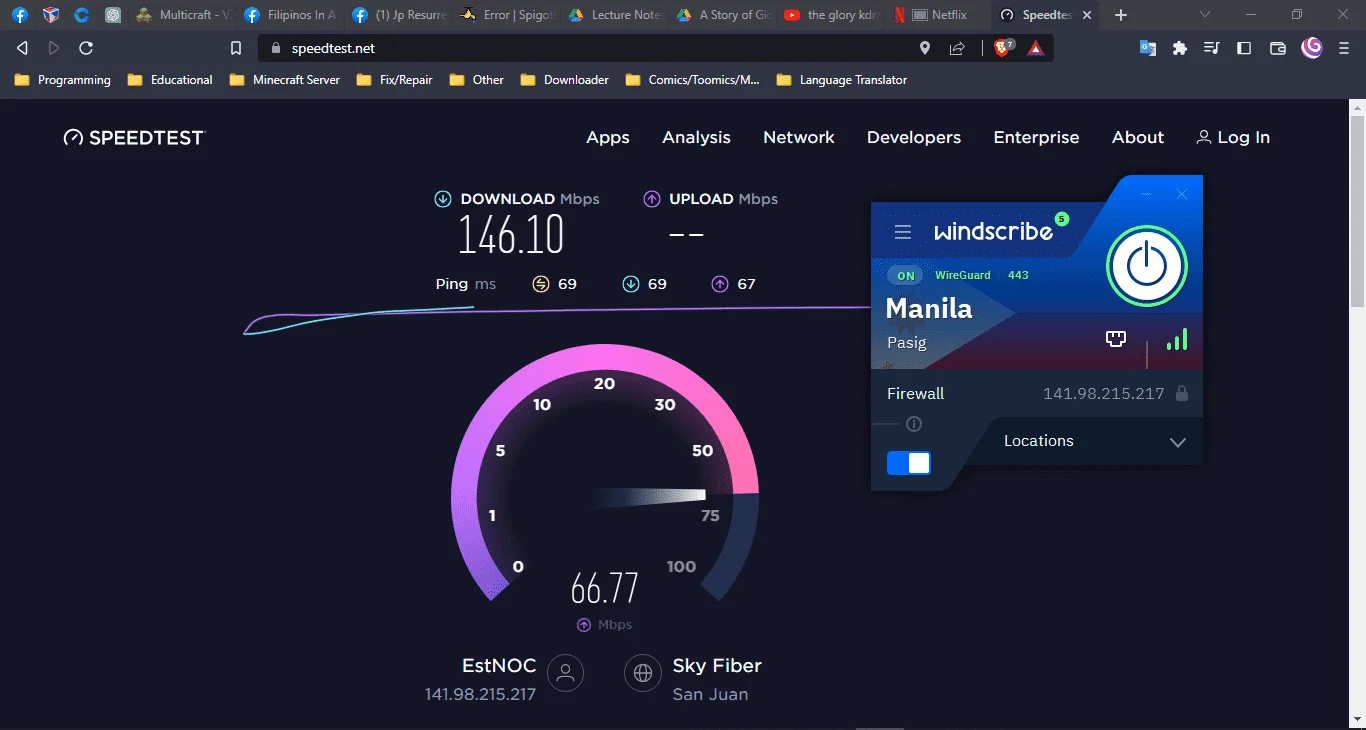Toggle the Windscribe Firewall switch
Viewport: 1366px width, 730px height.
[908, 463]
